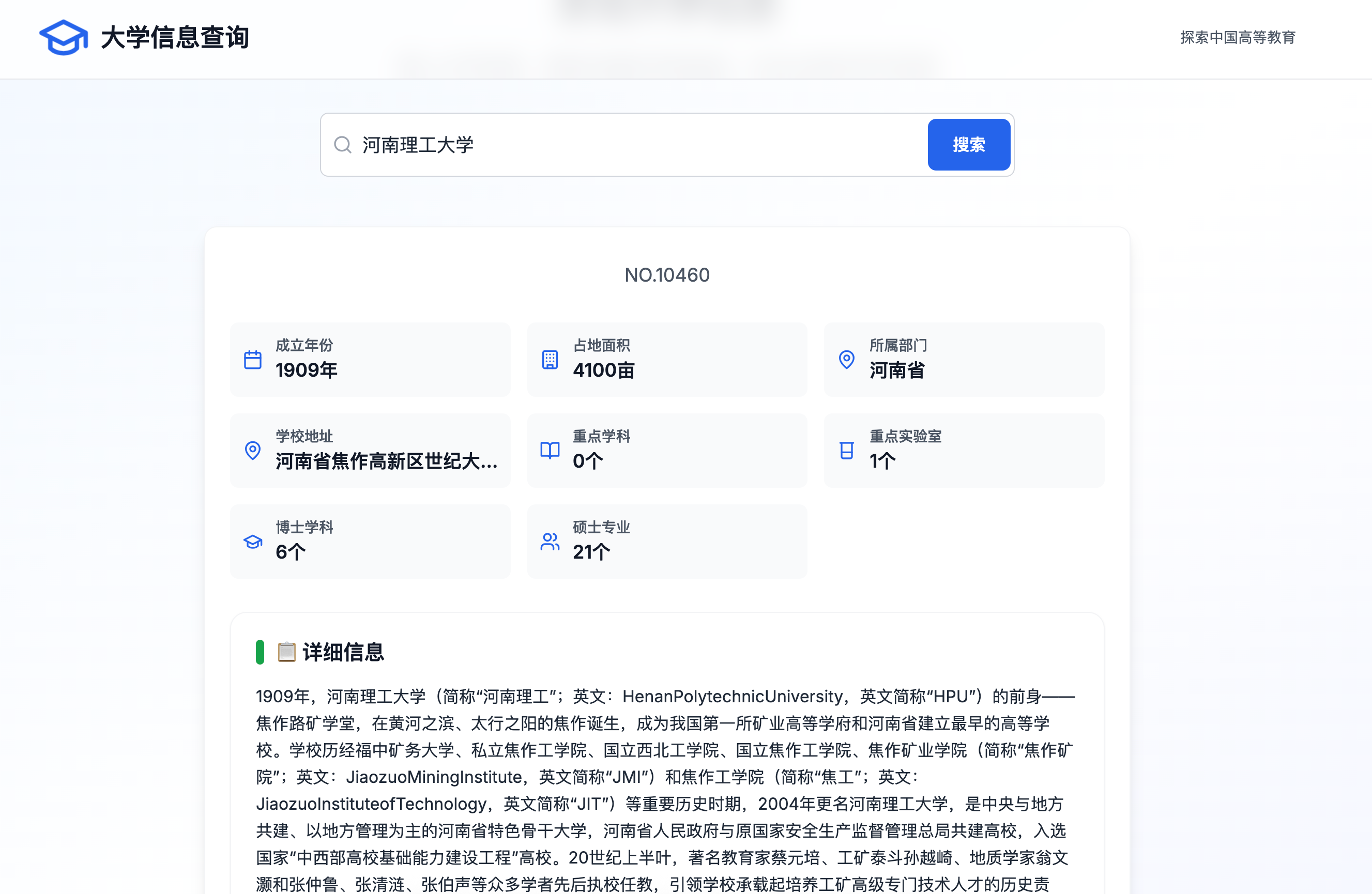1372x894 pixels.
Task: Click HenanPolytechnicUniversity in the description
Action: [x=732, y=696]
